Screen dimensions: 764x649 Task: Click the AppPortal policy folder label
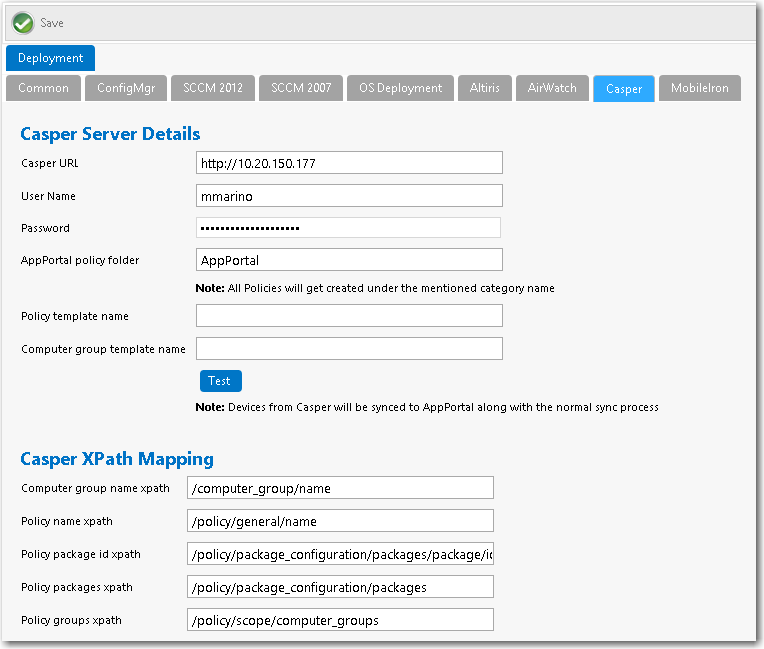pyautogui.click(x=80, y=260)
